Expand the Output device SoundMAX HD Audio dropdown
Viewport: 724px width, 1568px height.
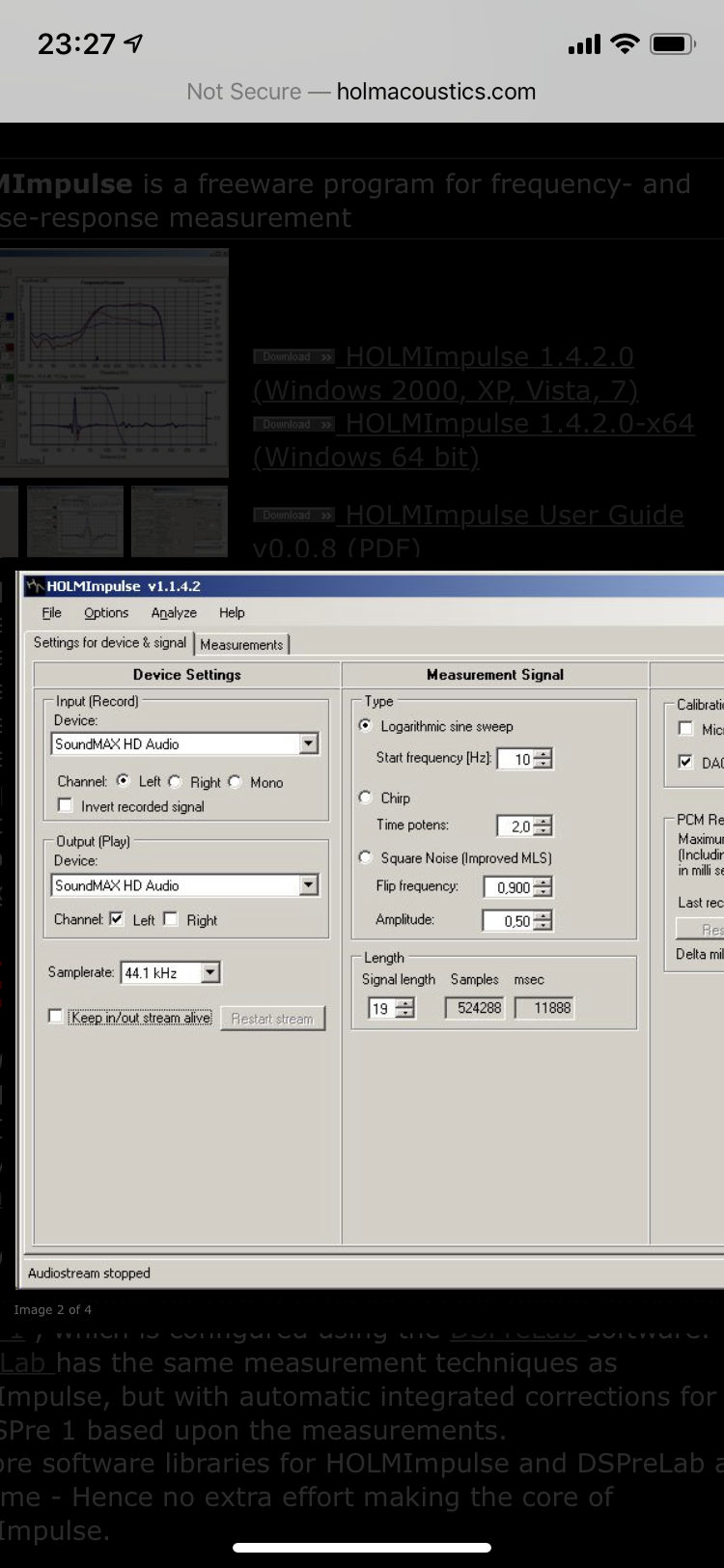point(308,884)
